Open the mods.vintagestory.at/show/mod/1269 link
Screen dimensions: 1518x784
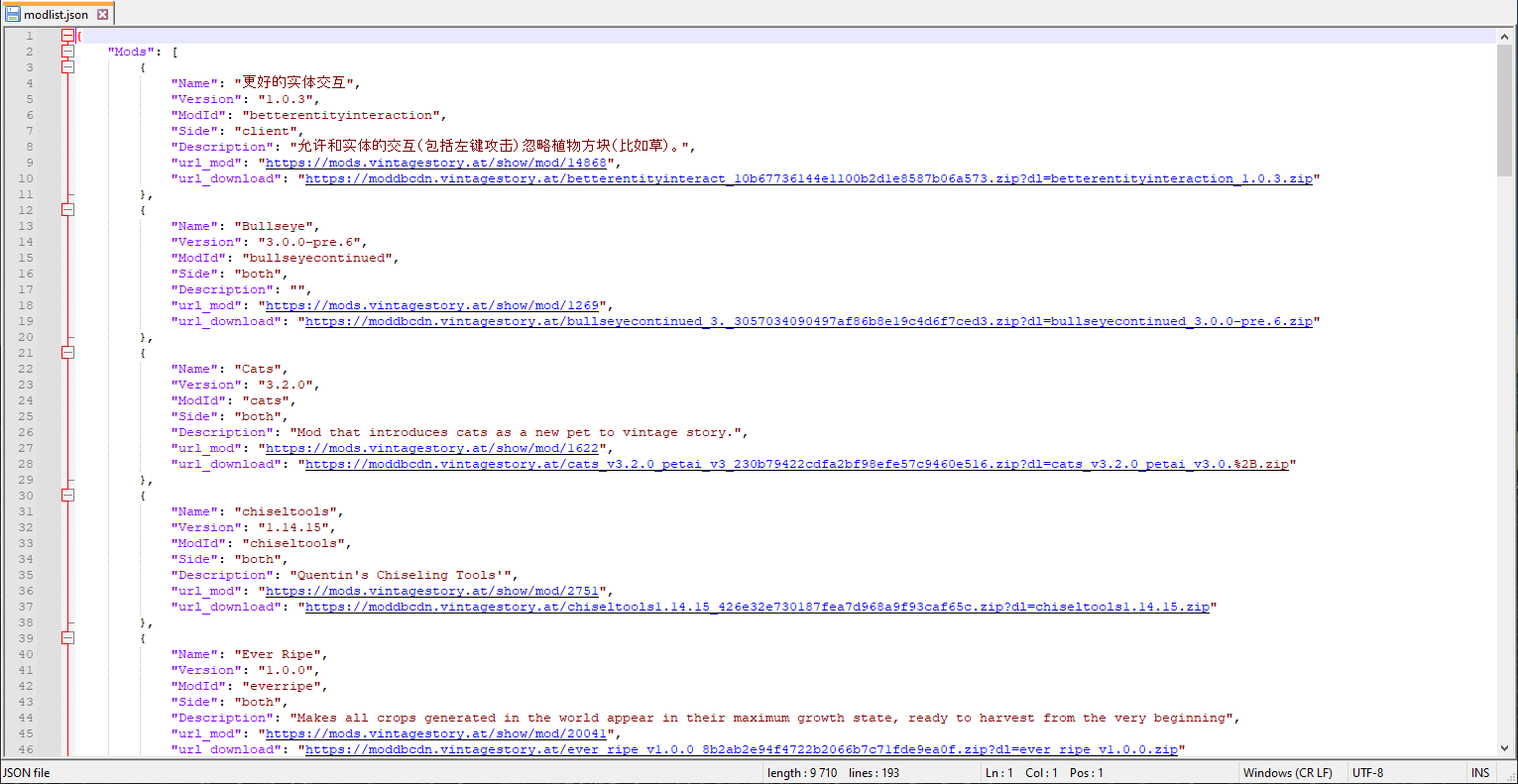pyautogui.click(x=432, y=305)
